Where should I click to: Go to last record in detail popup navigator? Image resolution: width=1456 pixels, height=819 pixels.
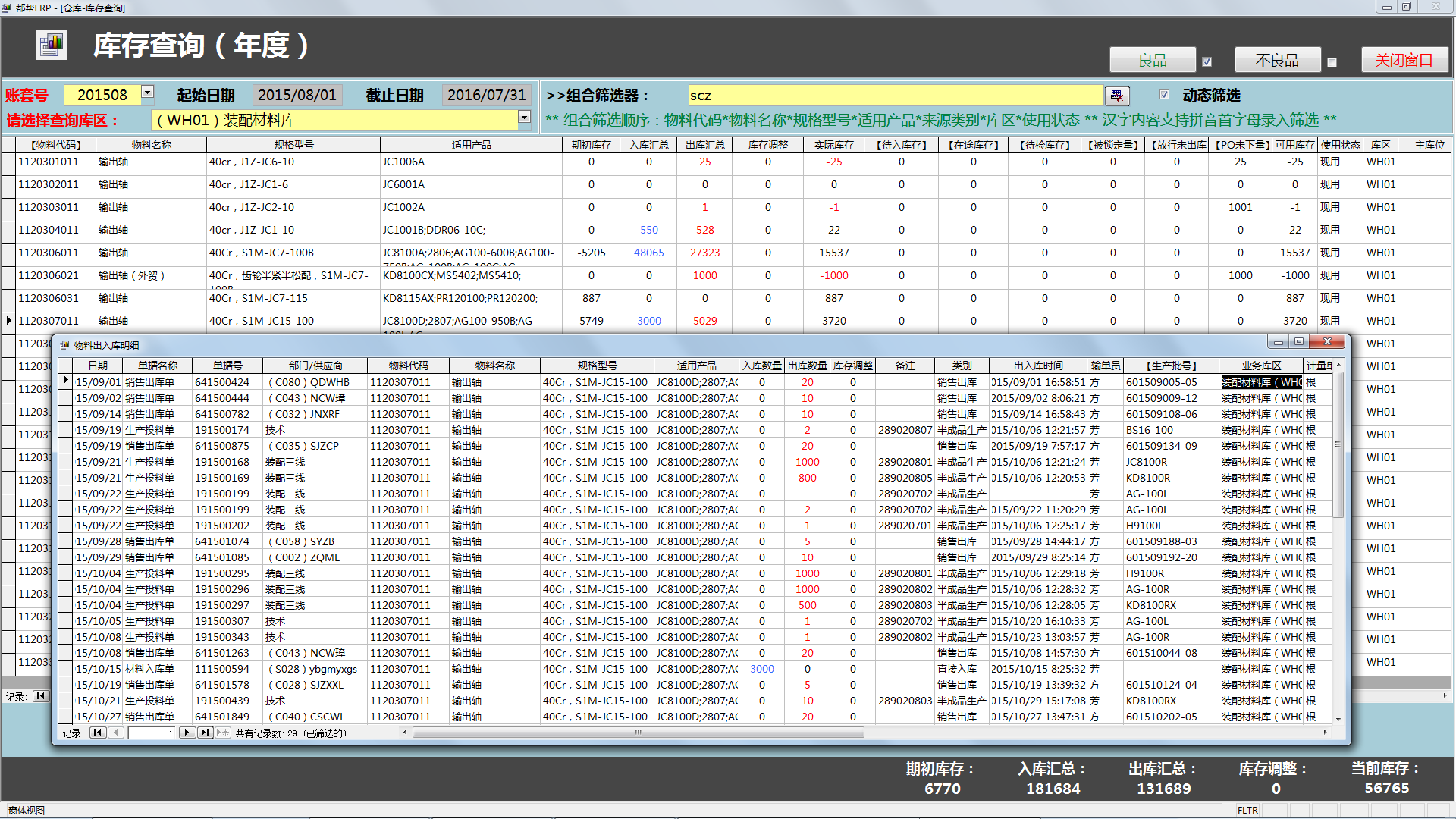(x=205, y=733)
